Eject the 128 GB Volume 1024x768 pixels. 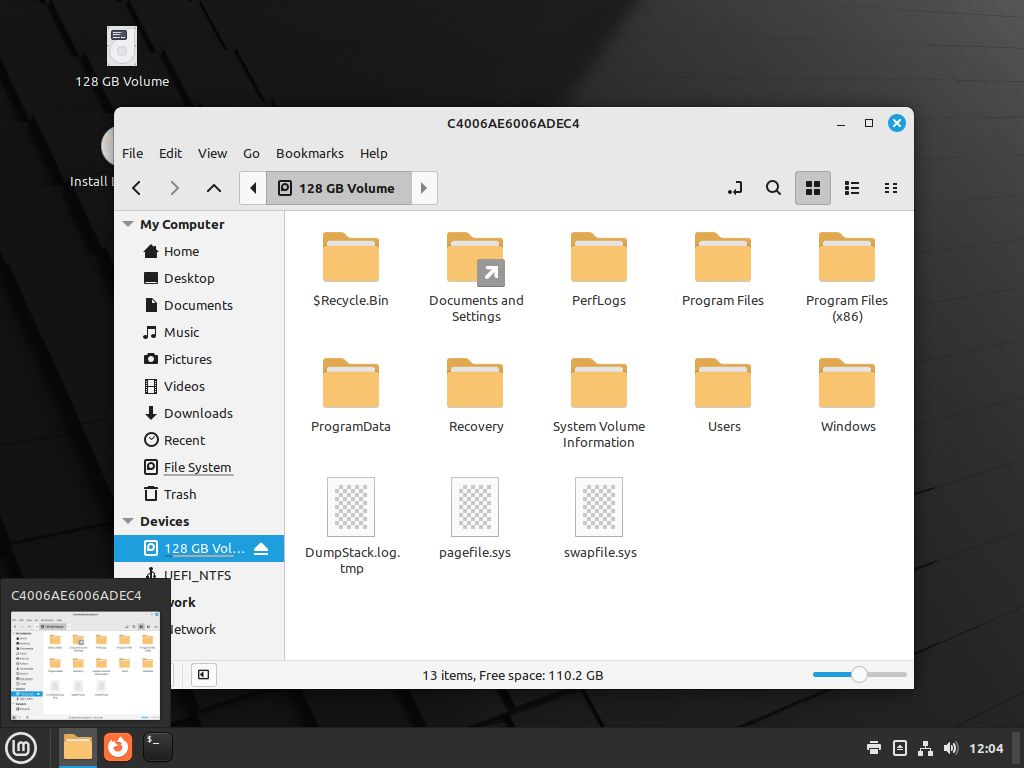tap(261, 549)
